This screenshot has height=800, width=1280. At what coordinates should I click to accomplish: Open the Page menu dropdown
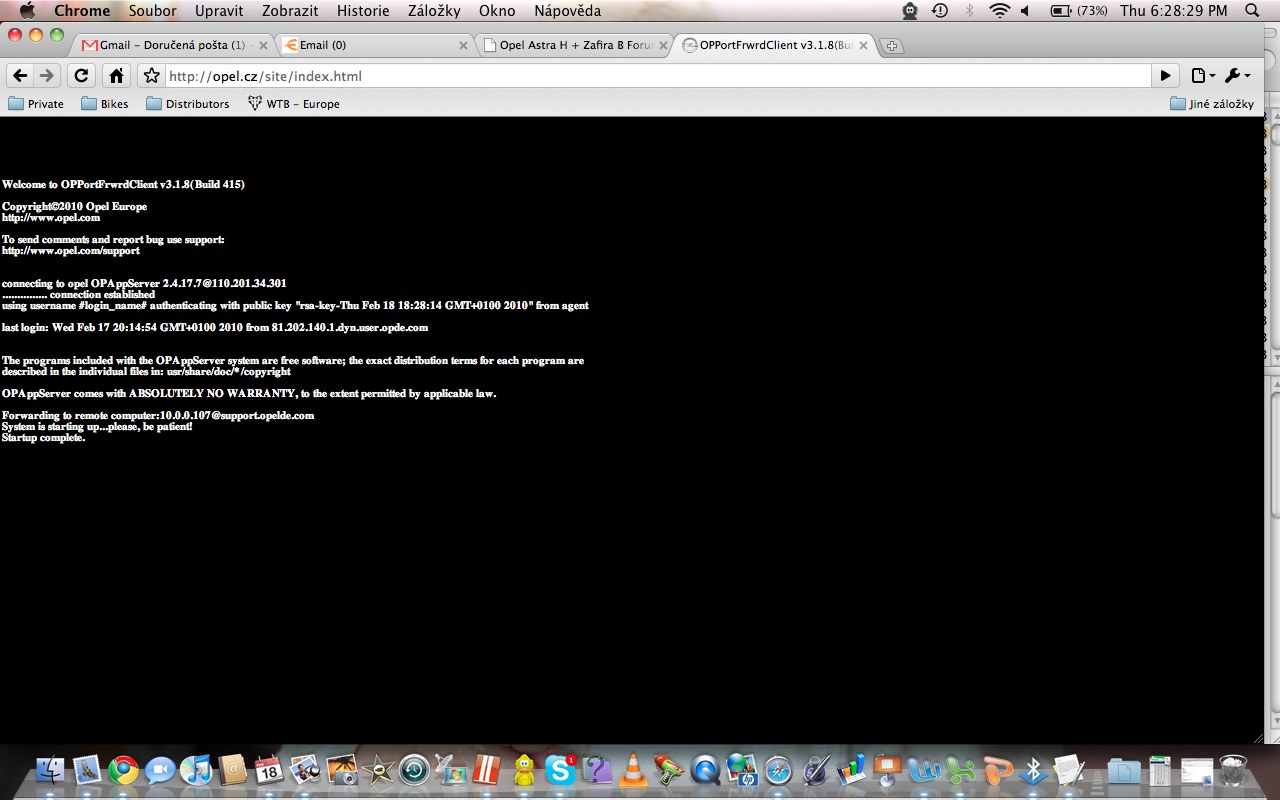click(x=1203, y=76)
